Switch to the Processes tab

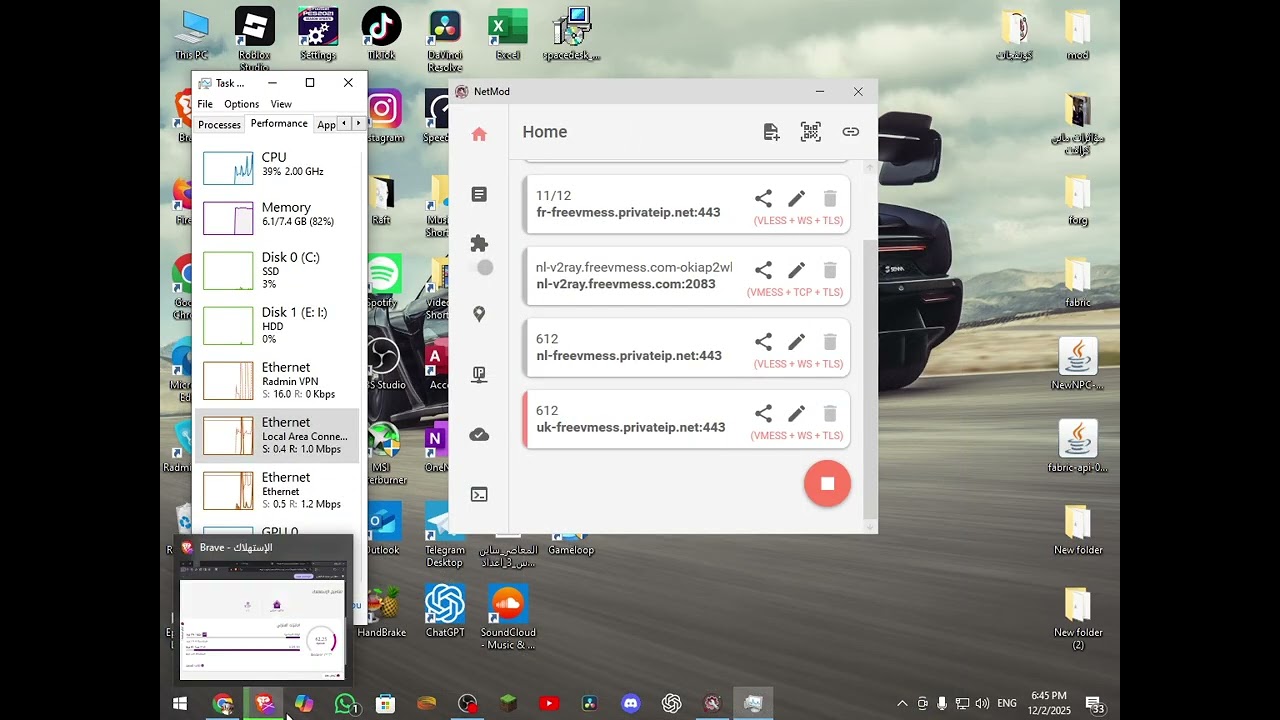[x=219, y=125]
